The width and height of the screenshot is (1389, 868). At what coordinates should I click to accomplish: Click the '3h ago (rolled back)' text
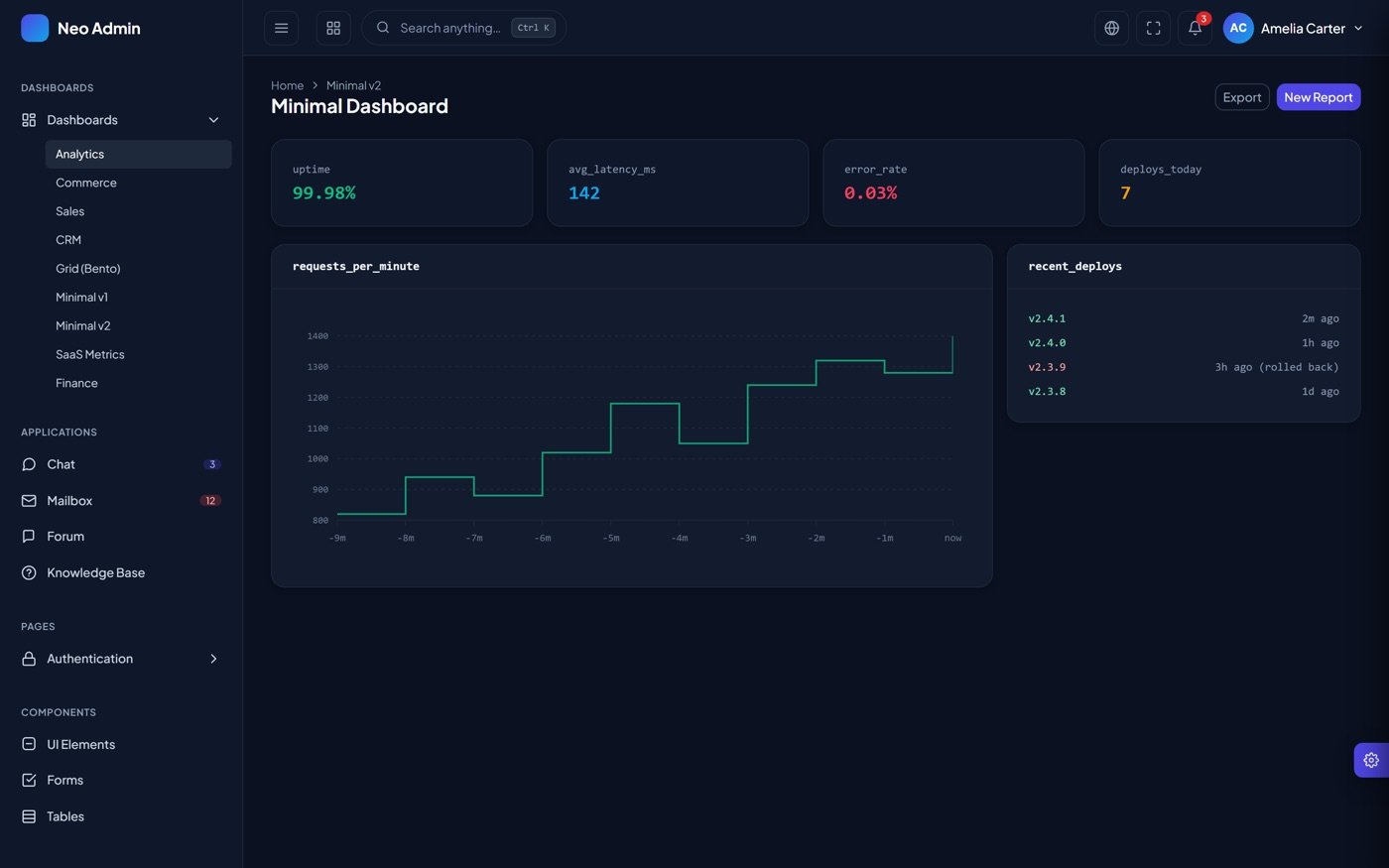pyautogui.click(x=1277, y=367)
